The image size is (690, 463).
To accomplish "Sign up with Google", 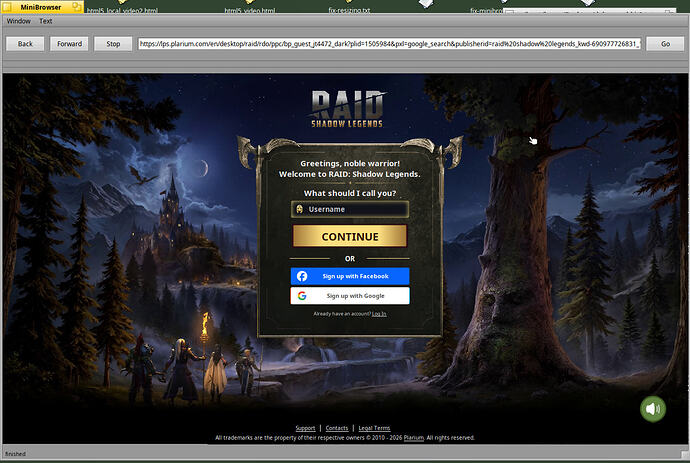I will tap(350, 296).
